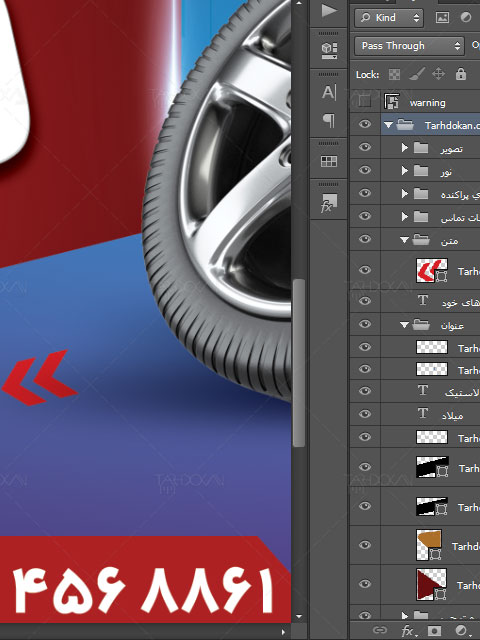Screen dimensions: 480x640
Task: Click the red double chevron on canvas
Action: click(x=40, y=378)
